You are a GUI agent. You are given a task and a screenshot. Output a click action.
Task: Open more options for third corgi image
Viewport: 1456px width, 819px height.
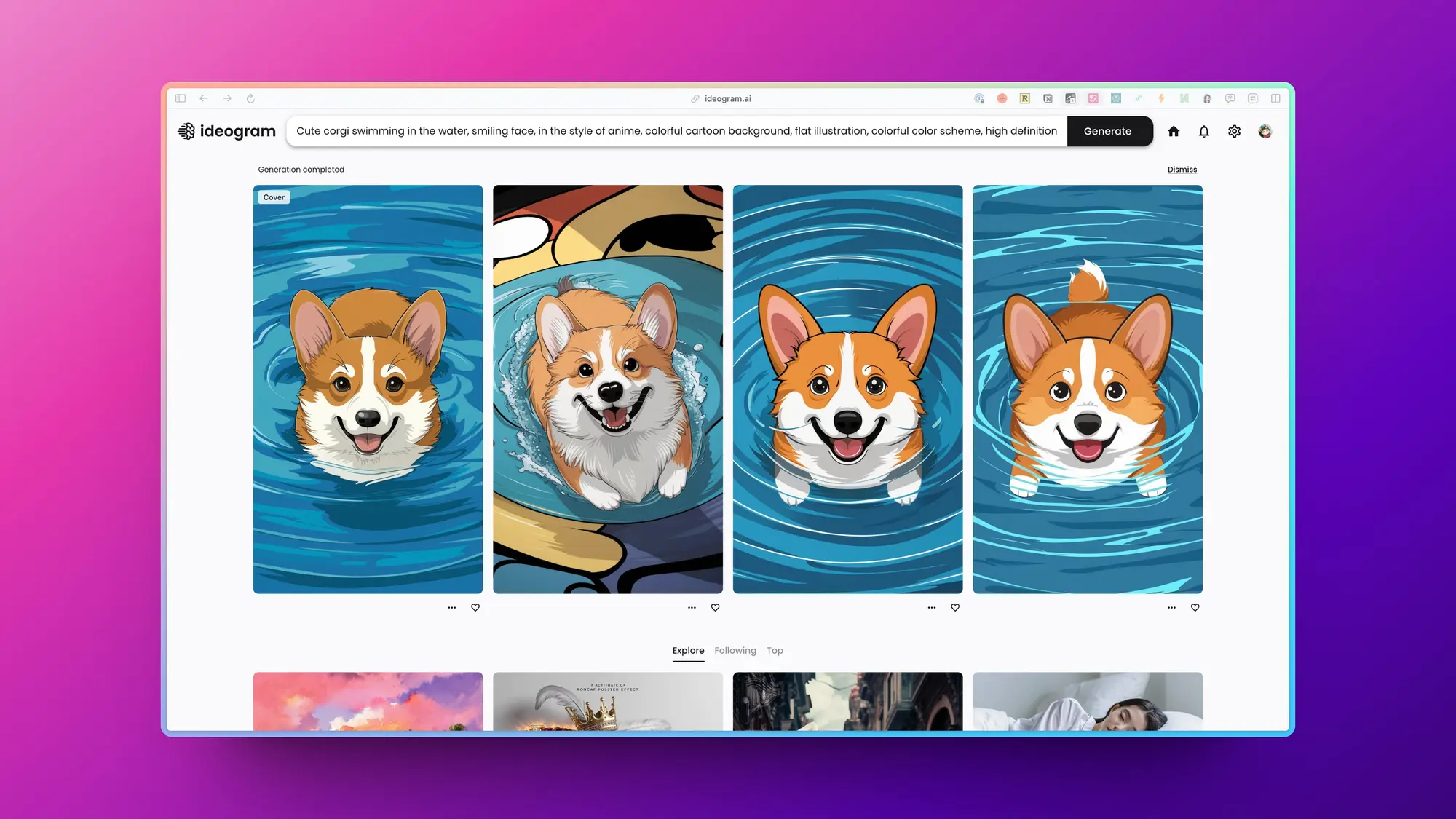pyautogui.click(x=931, y=607)
